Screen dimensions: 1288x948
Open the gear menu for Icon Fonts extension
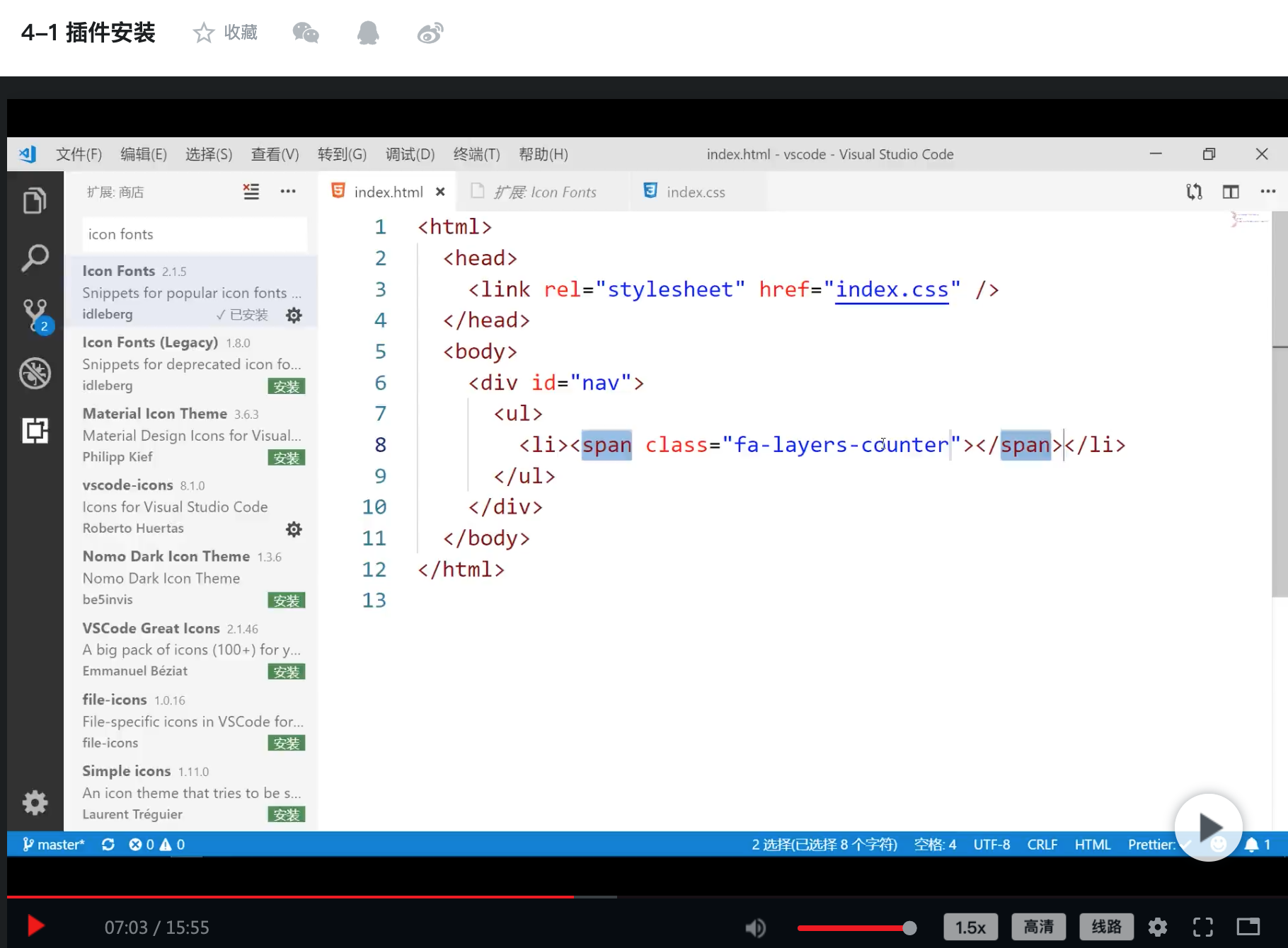tap(294, 316)
